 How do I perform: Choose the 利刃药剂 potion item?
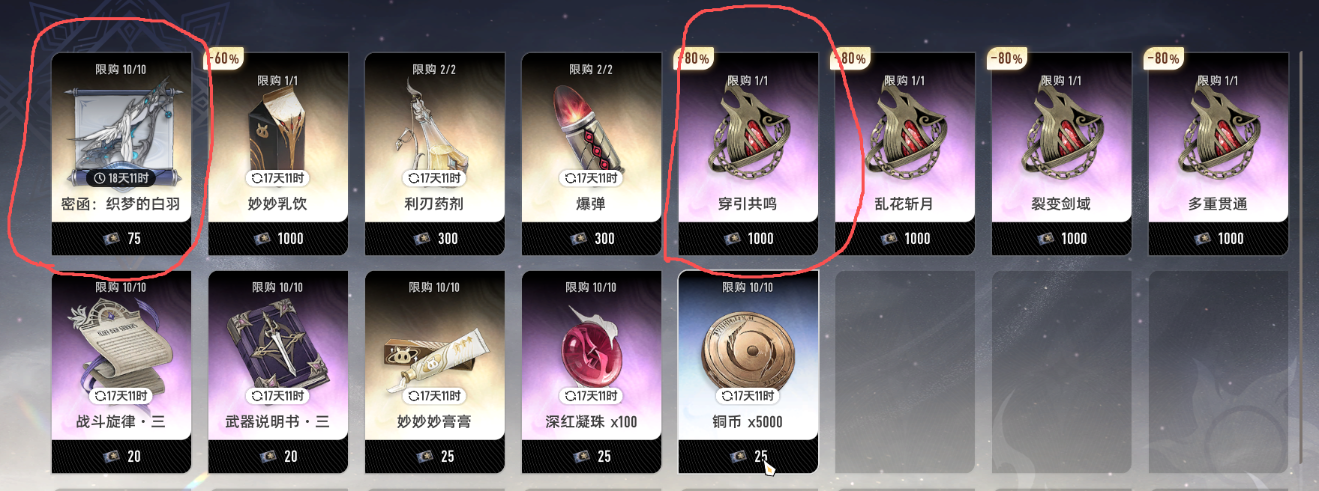[x=434, y=154]
